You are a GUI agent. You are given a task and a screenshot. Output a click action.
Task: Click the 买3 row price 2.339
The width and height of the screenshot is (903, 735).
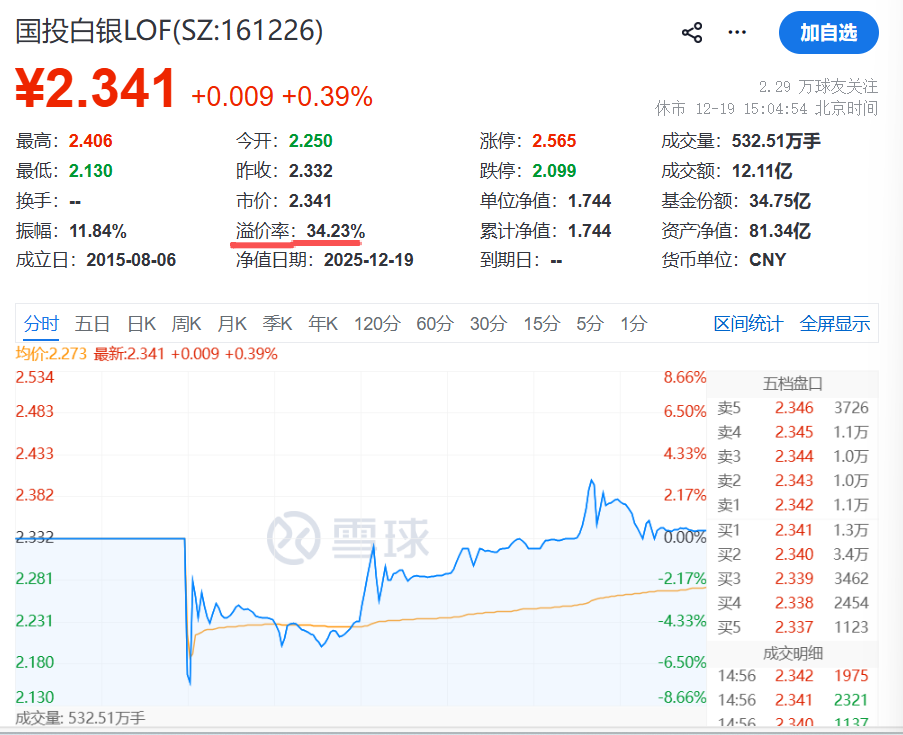(x=794, y=578)
